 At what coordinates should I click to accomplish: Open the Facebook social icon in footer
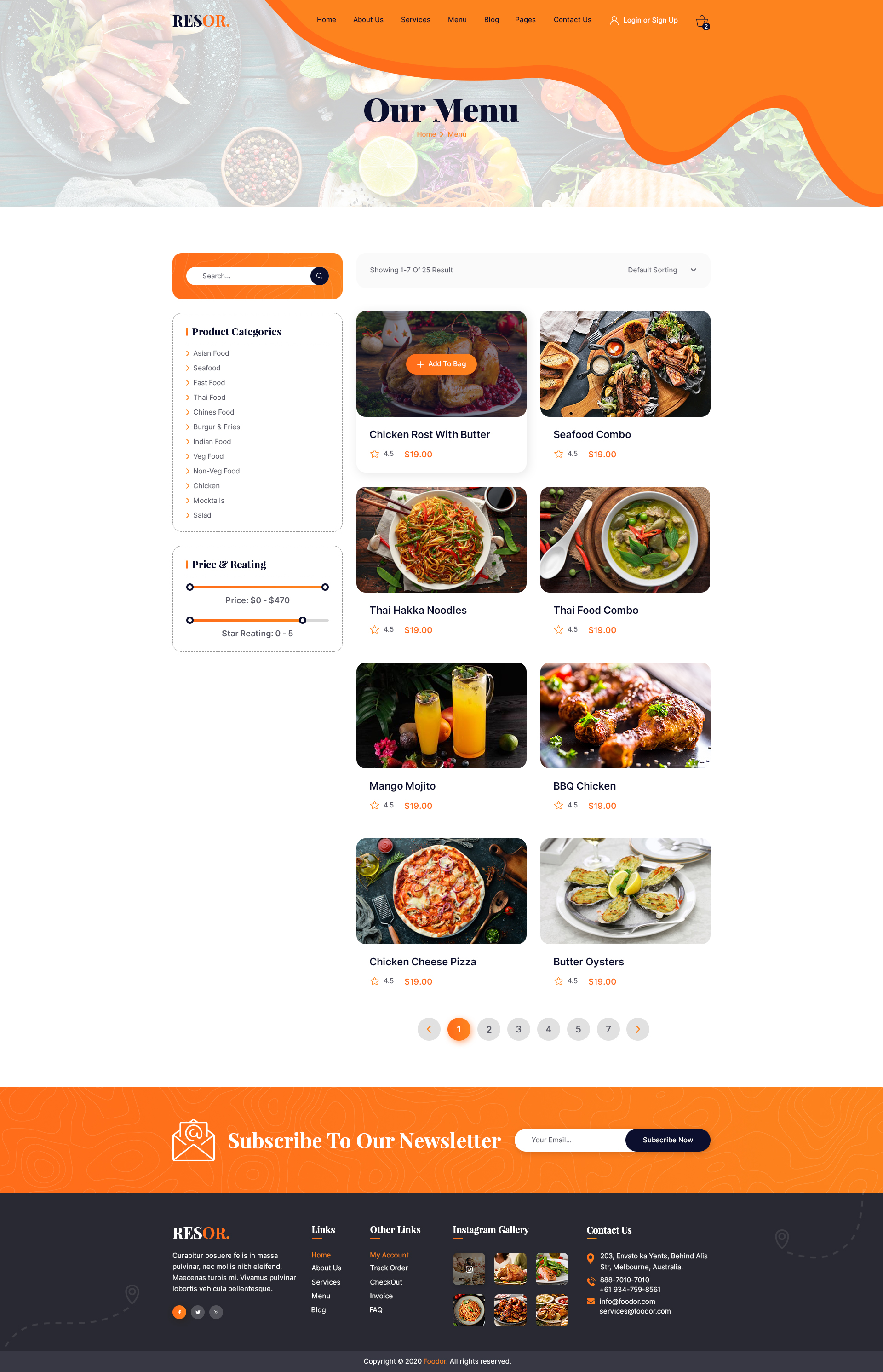click(179, 1312)
